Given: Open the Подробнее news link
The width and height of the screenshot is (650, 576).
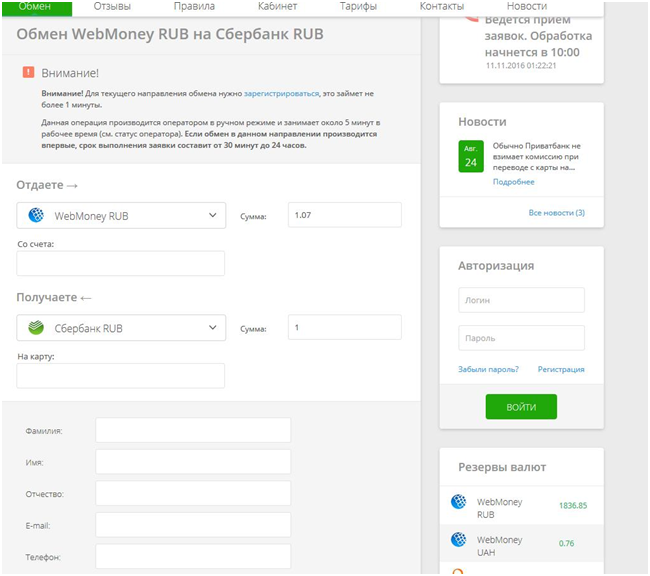Looking at the screenshot, I should coord(513,182).
